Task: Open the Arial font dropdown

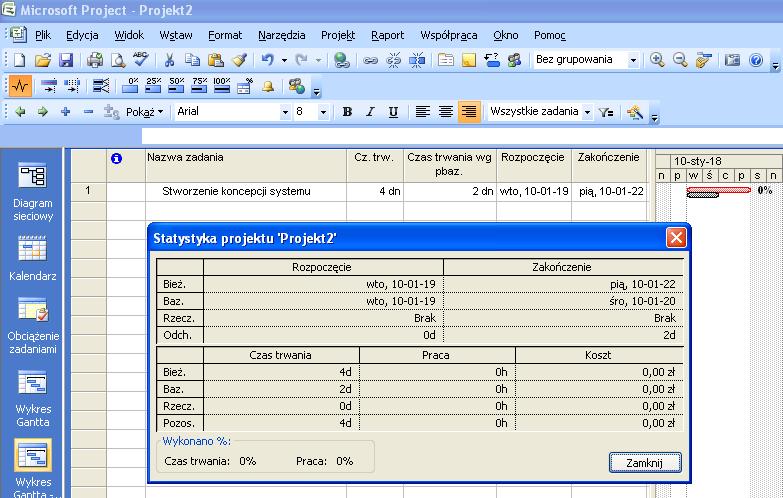Action: [285, 112]
